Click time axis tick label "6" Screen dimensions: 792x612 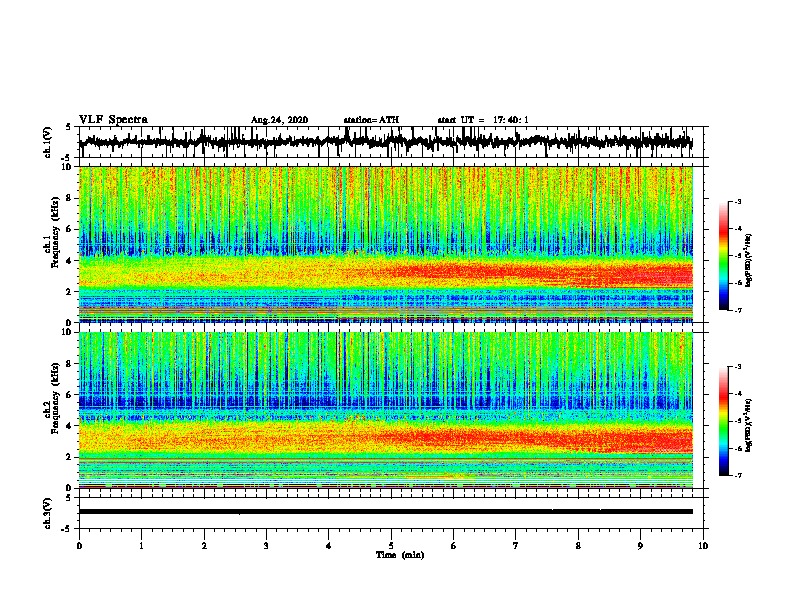click(x=454, y=546)
